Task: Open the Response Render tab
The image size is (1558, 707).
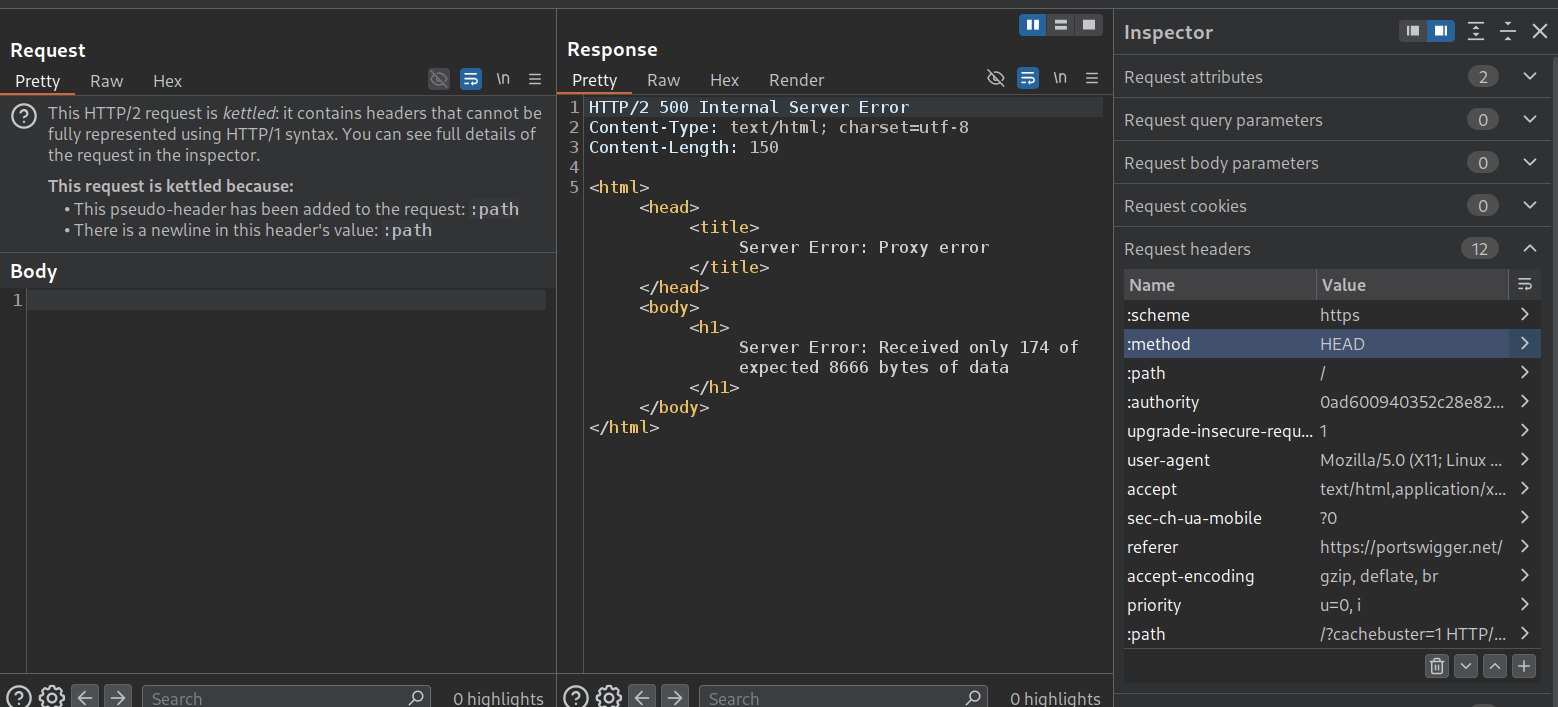Action: click(796, 80)
